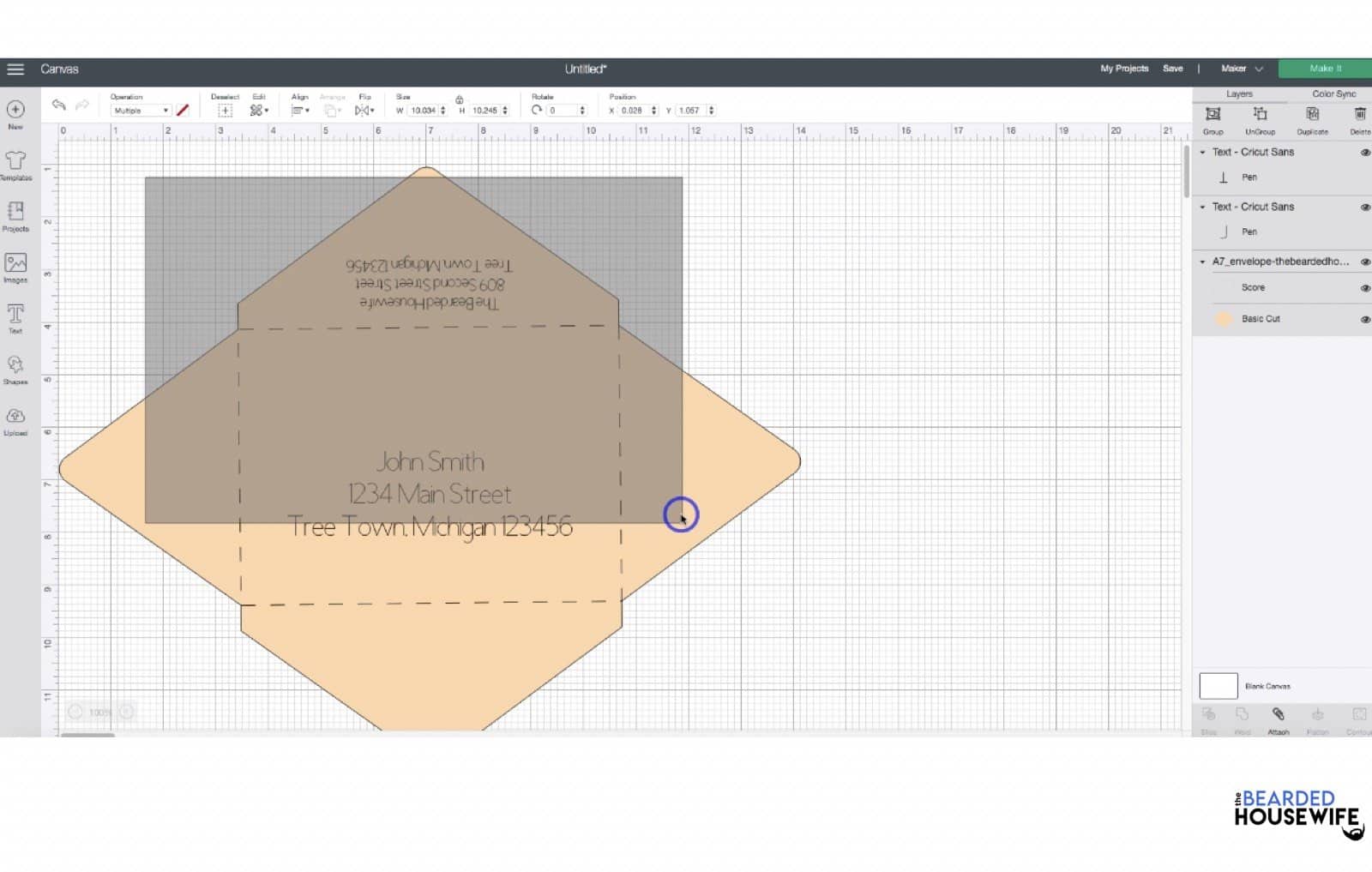This screenshot has height=872, width=1372.
Task: Select the Text tool in sidebar
Action: point(15,317)
